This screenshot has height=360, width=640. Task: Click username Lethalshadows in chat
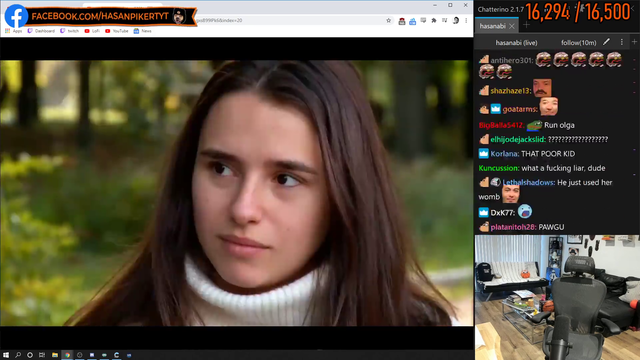coord(529,182)
